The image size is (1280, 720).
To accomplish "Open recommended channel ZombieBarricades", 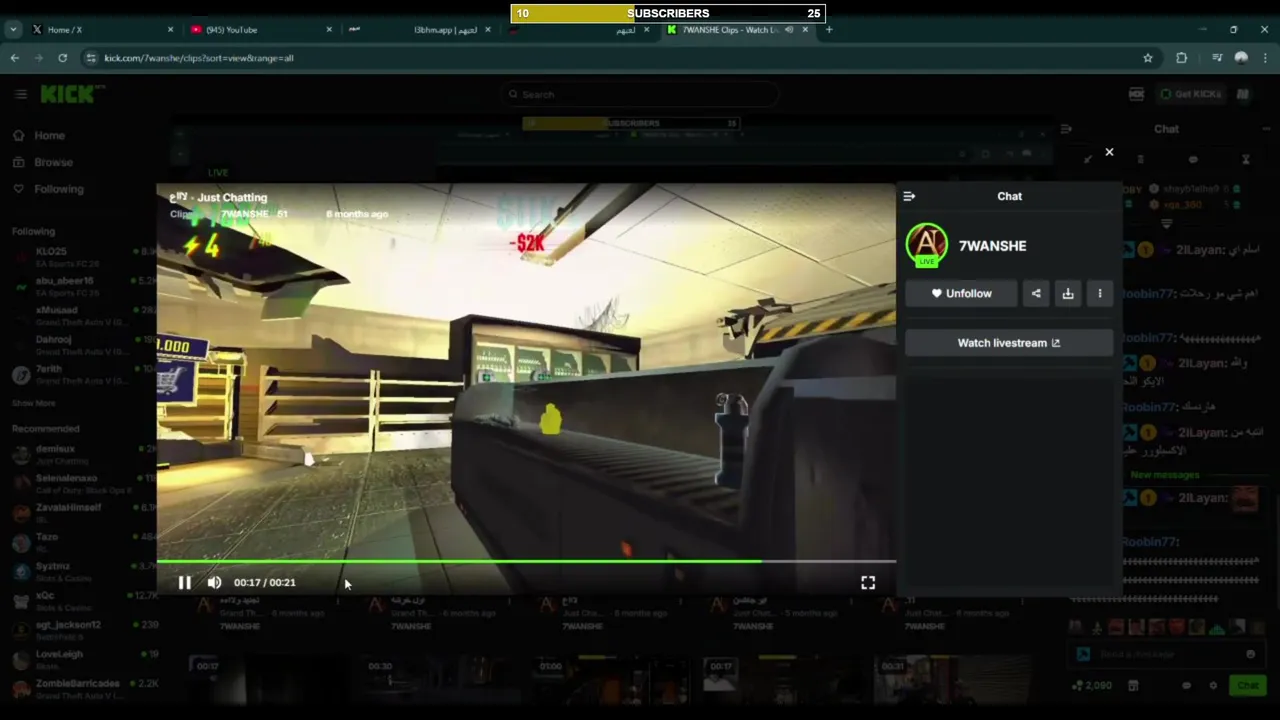I will (82, 688).
